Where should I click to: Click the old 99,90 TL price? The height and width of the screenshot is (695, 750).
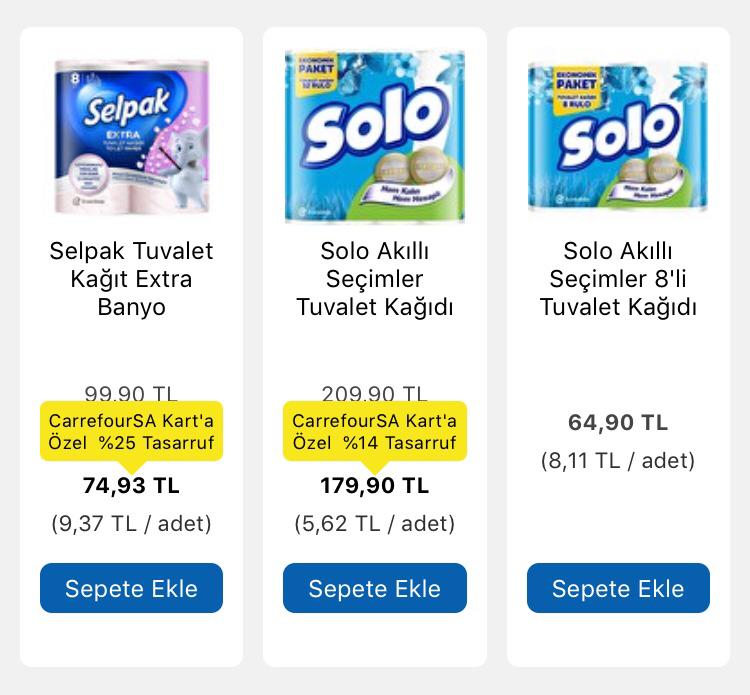(131, 394)
